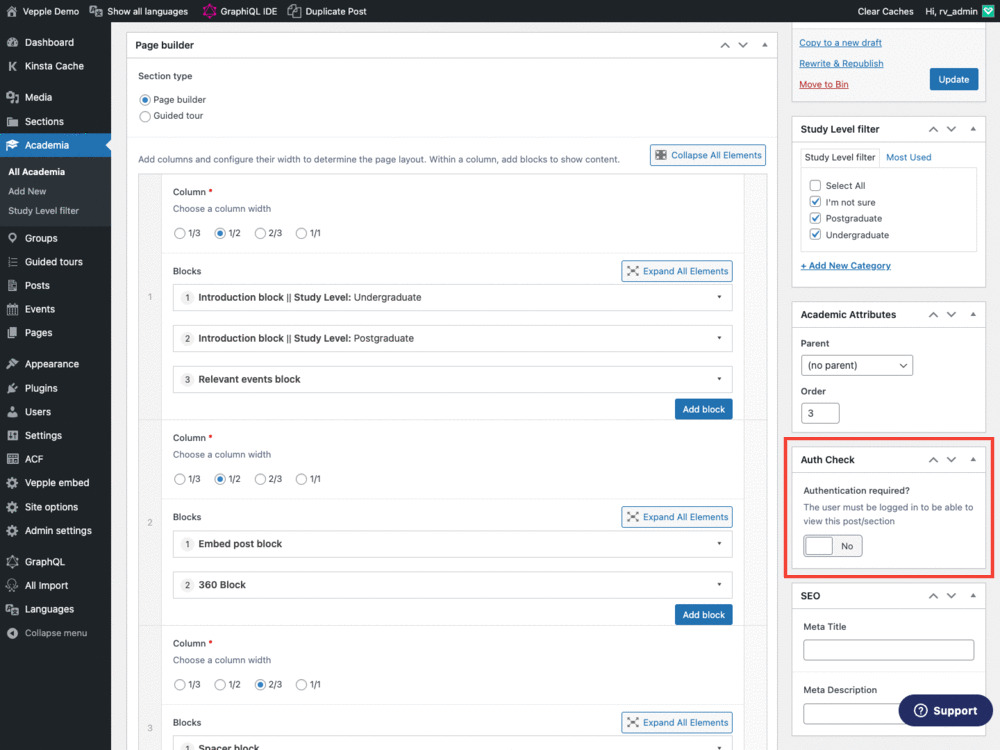This screenshot has height=750, width=1000.
Task: Select the Page builder section type
Action: coord(145,100)
